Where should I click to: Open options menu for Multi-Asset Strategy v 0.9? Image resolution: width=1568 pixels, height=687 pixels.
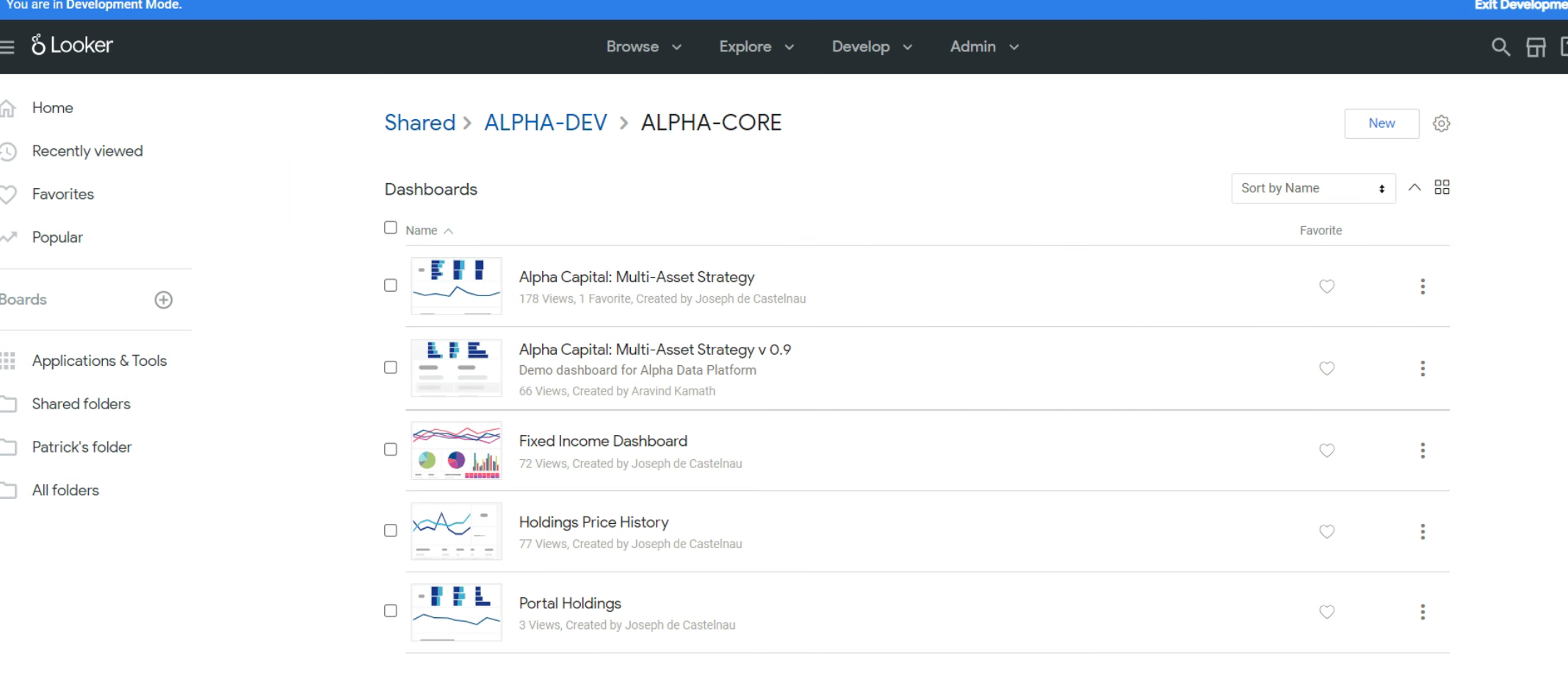[1423, 368]
